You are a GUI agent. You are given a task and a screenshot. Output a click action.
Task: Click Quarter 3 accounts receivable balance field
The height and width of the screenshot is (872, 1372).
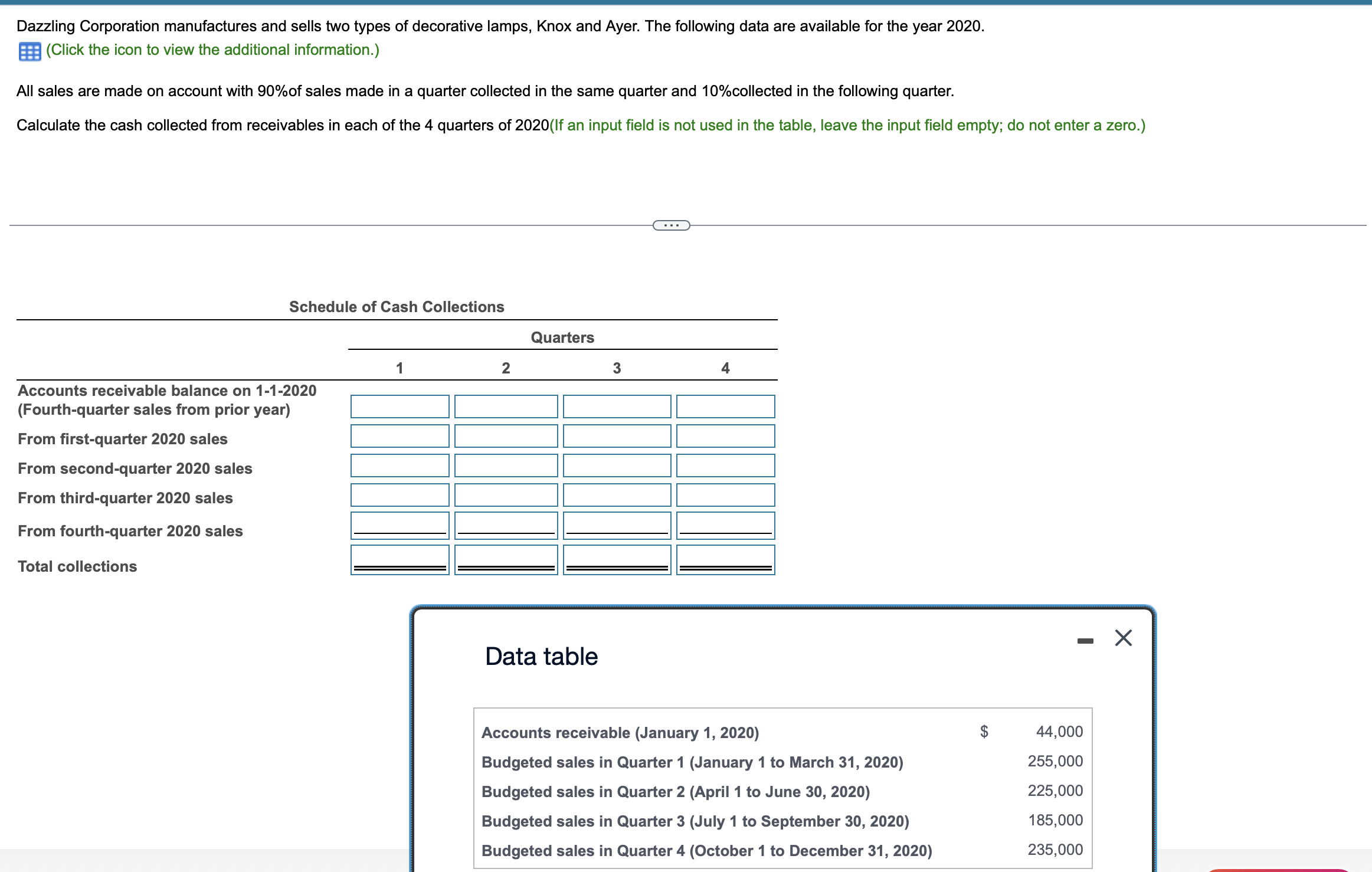pyautogui.click(x=617, y=407)
